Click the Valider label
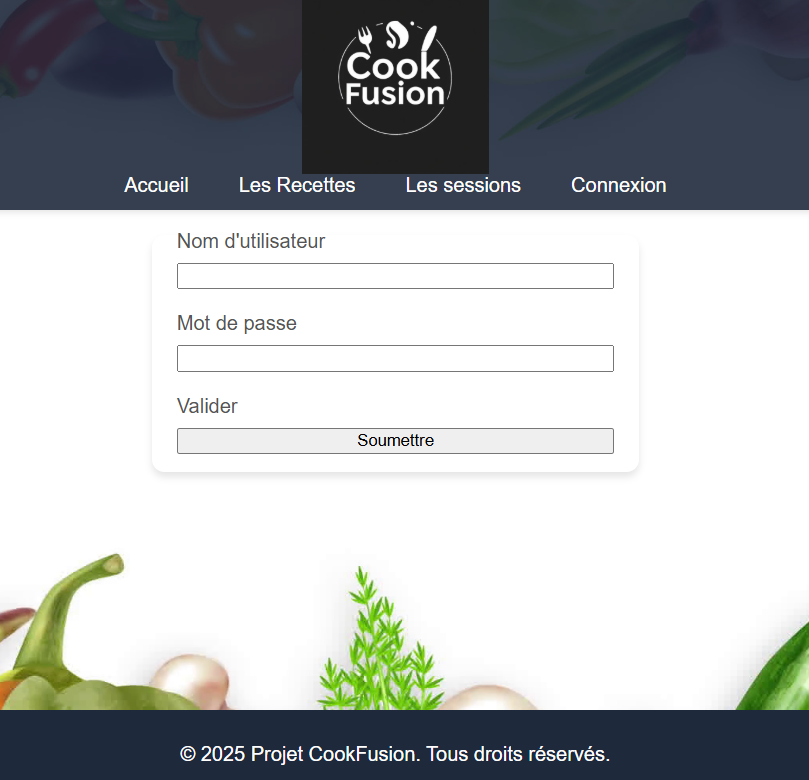The height and width of the screenshot is (780, 809). [x=207, y=406]
